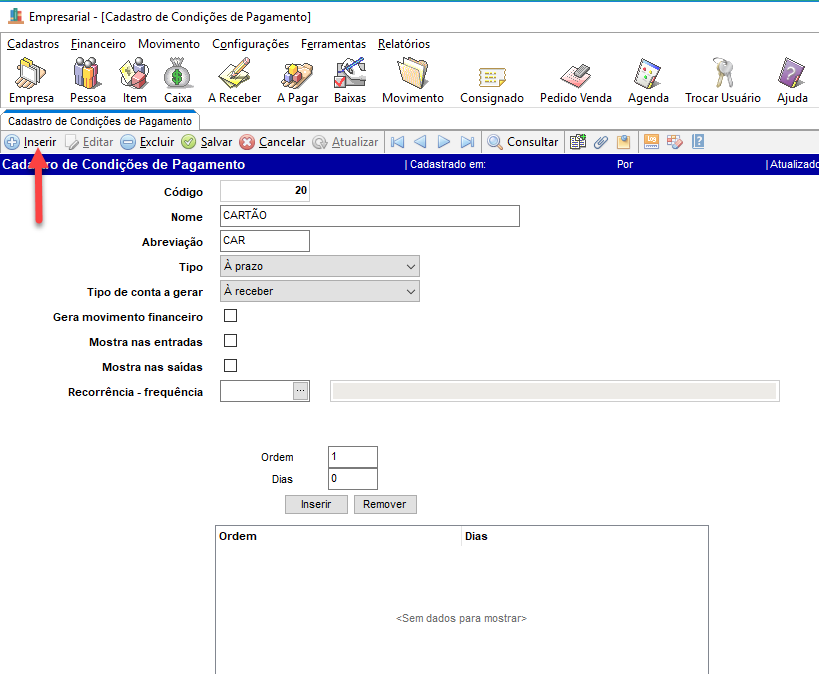This screenshot has height=674, width=819.
Task: Click the Nome input field
Action: [x=370, y=216]
